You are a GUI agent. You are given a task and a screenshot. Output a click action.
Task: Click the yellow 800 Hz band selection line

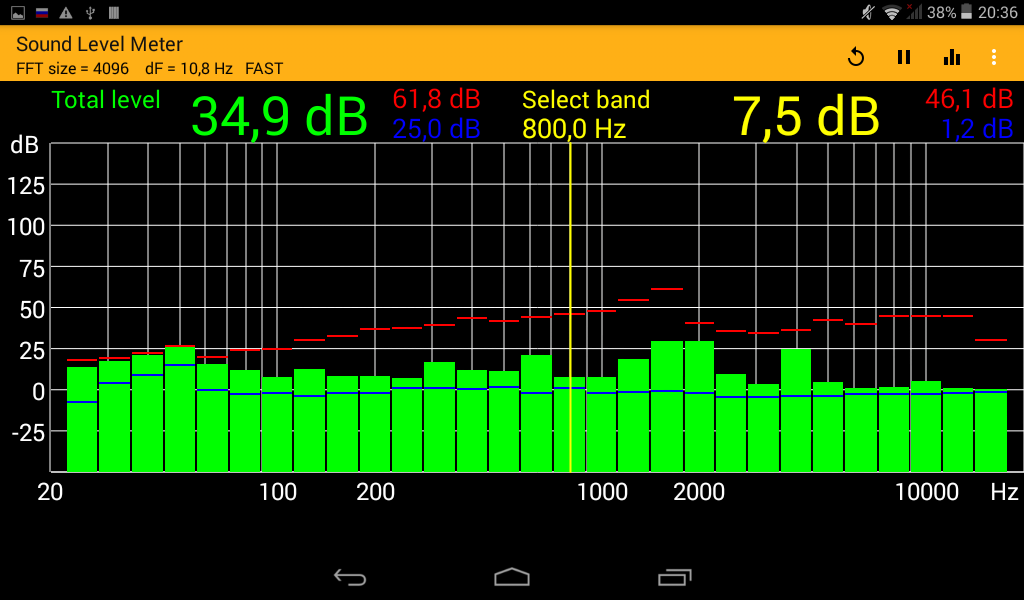pos(570,307)
